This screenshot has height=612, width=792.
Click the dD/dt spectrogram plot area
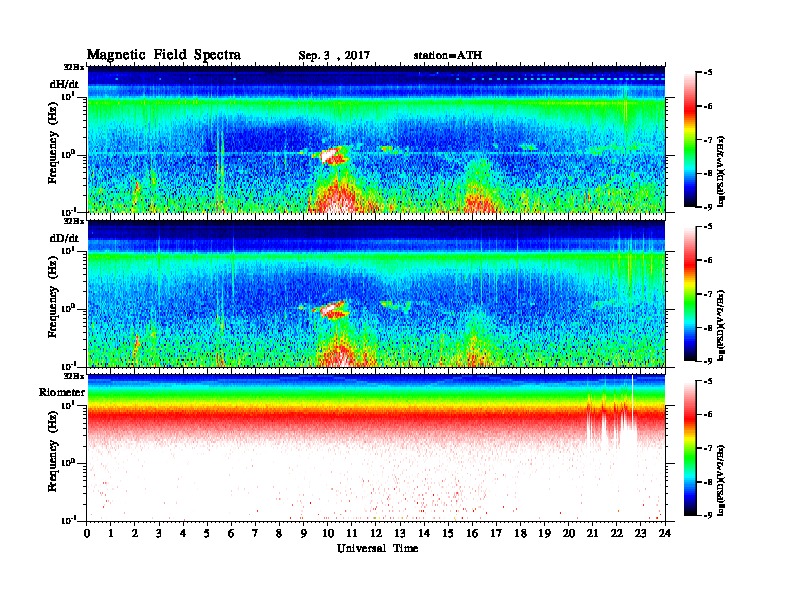coord(376,293)
